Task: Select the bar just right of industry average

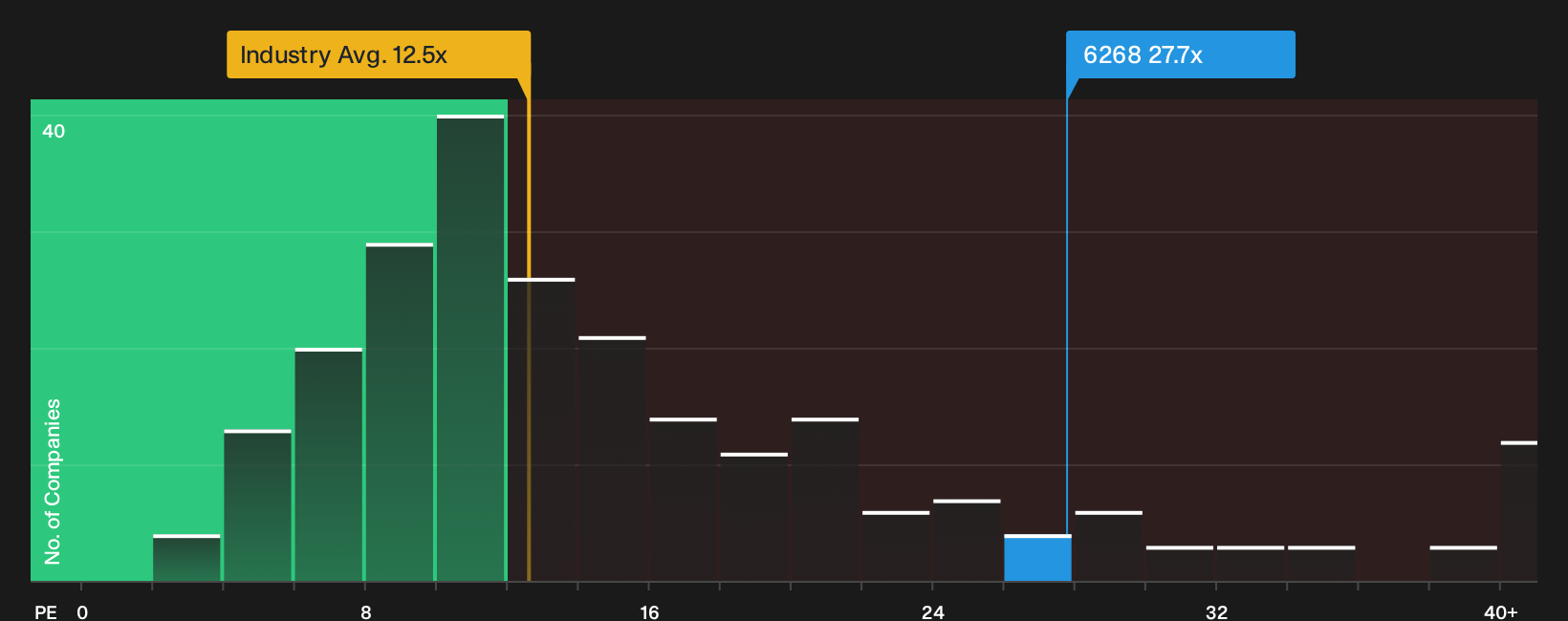Action: click(541, 430)
